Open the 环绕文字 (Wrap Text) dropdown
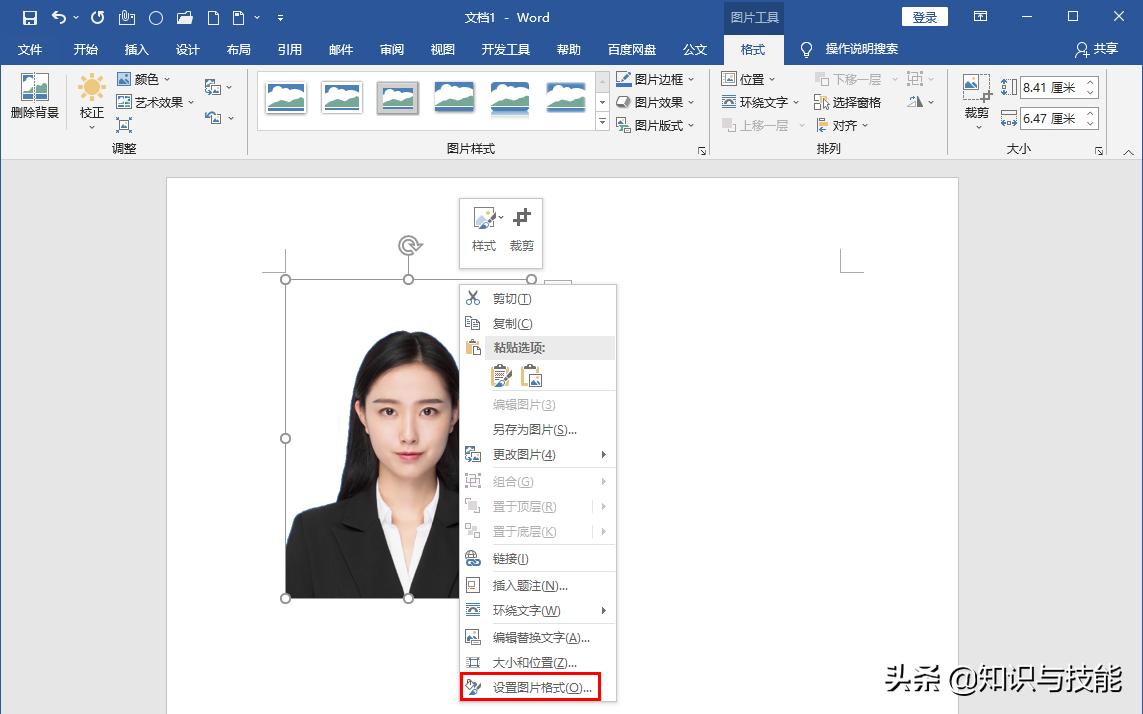Viewport: 1143px width, 714px height. (x=762, y=101)
